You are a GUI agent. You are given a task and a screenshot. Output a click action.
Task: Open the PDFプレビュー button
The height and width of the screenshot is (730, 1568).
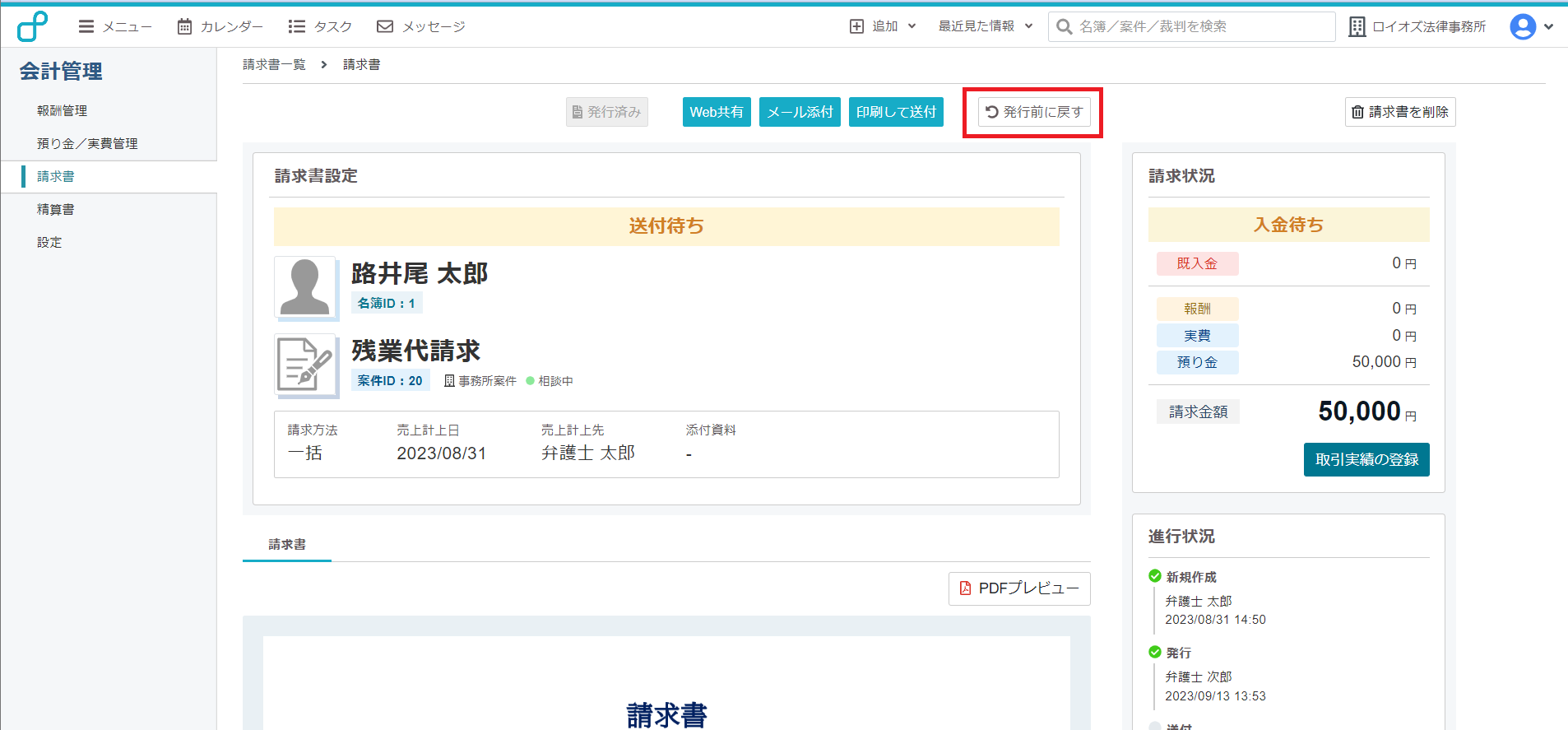point(1019,588)
